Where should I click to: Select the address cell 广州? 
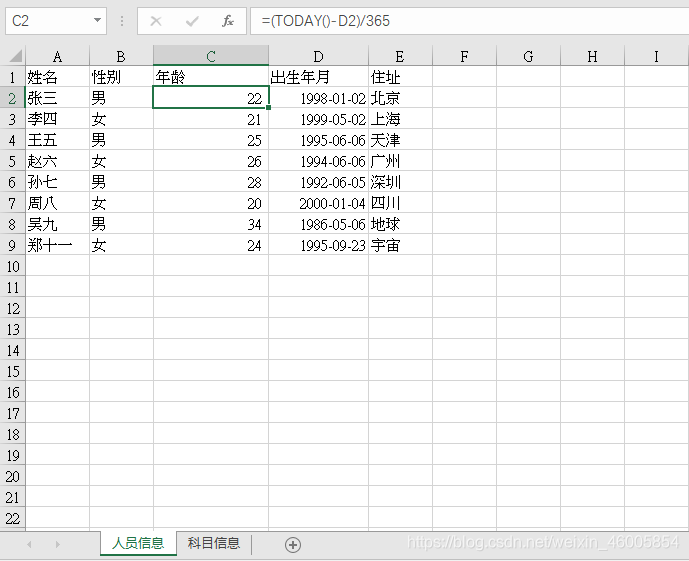coord(400,161)
